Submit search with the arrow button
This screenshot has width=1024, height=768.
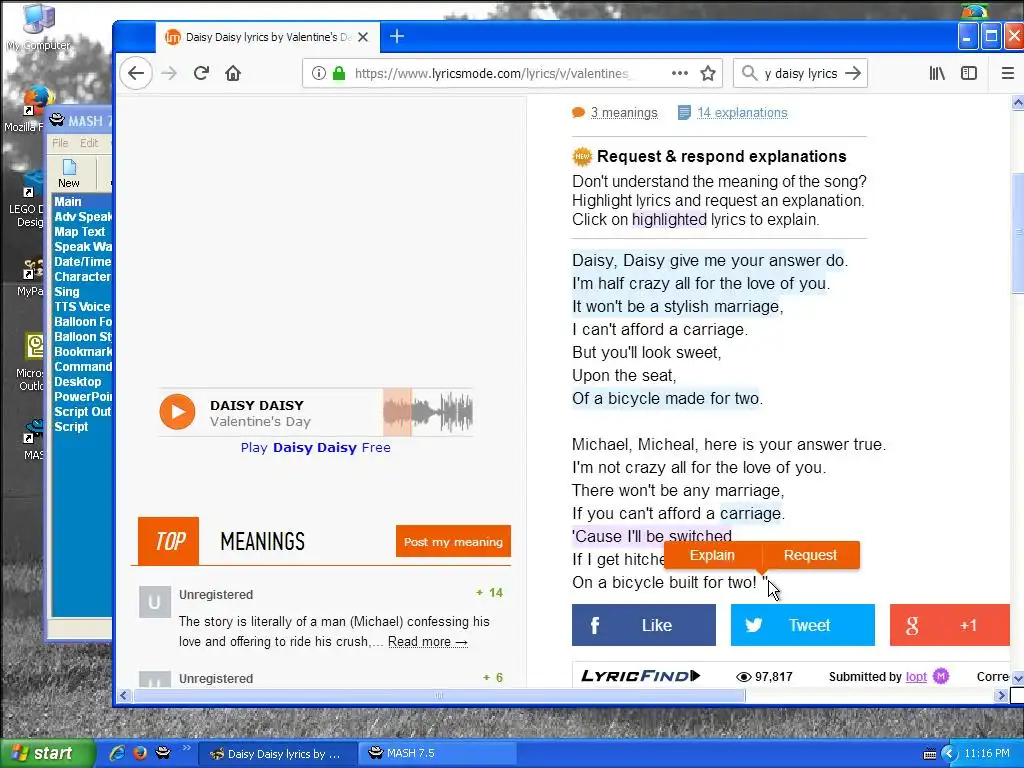(853, 73)
